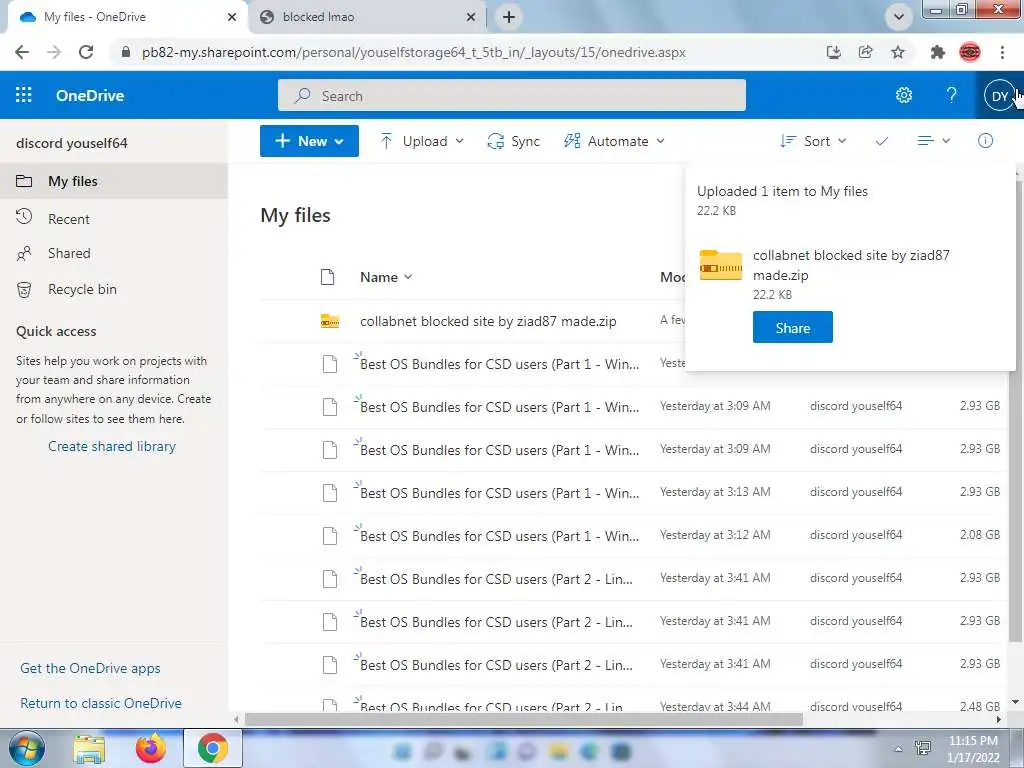Expand the Automate menu
Screen dimensions: 1024x768
pyautogui.click(x=614, y=141)
